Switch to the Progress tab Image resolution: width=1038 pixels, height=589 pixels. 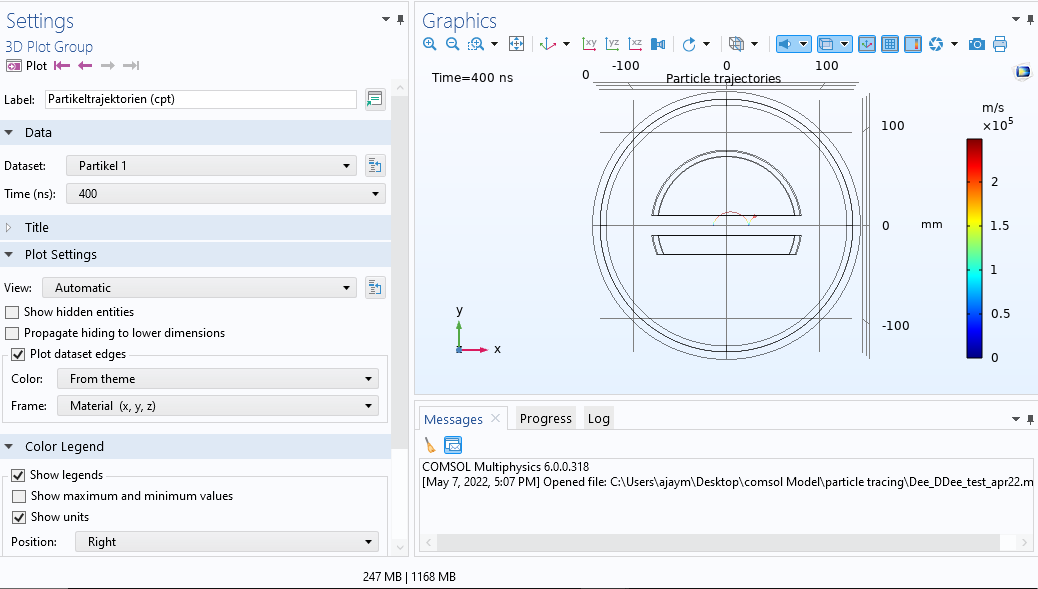coord(545,419)
